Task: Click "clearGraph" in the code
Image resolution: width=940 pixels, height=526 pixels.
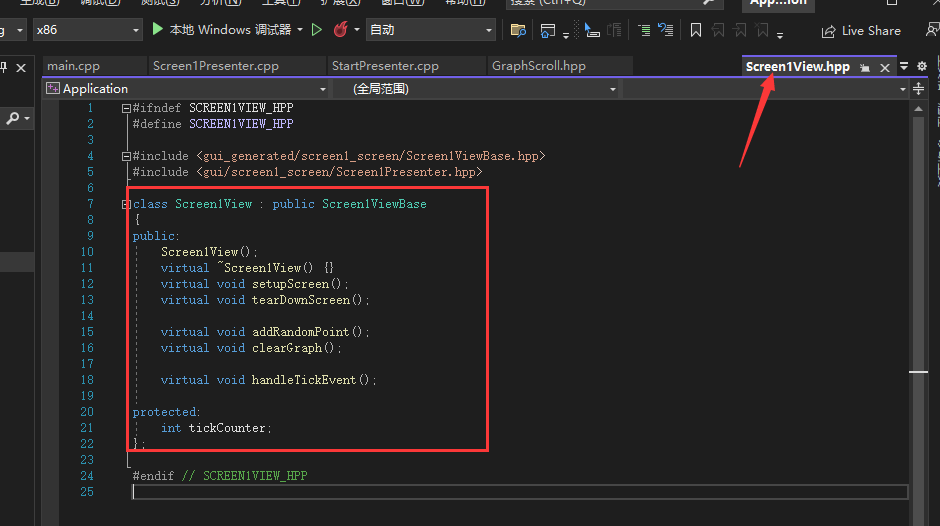Action: 287,348
